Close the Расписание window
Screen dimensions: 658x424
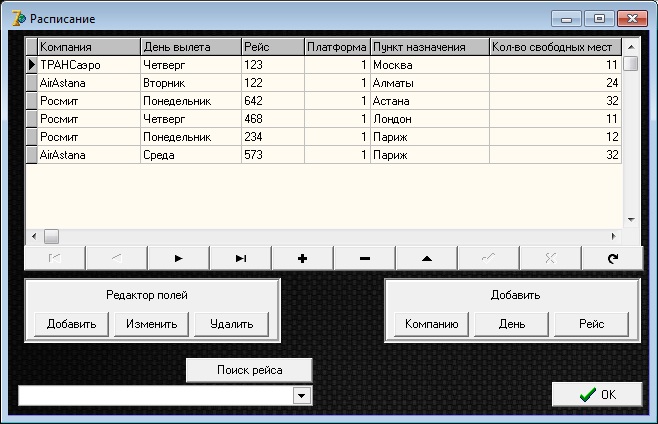pos(632,19)
